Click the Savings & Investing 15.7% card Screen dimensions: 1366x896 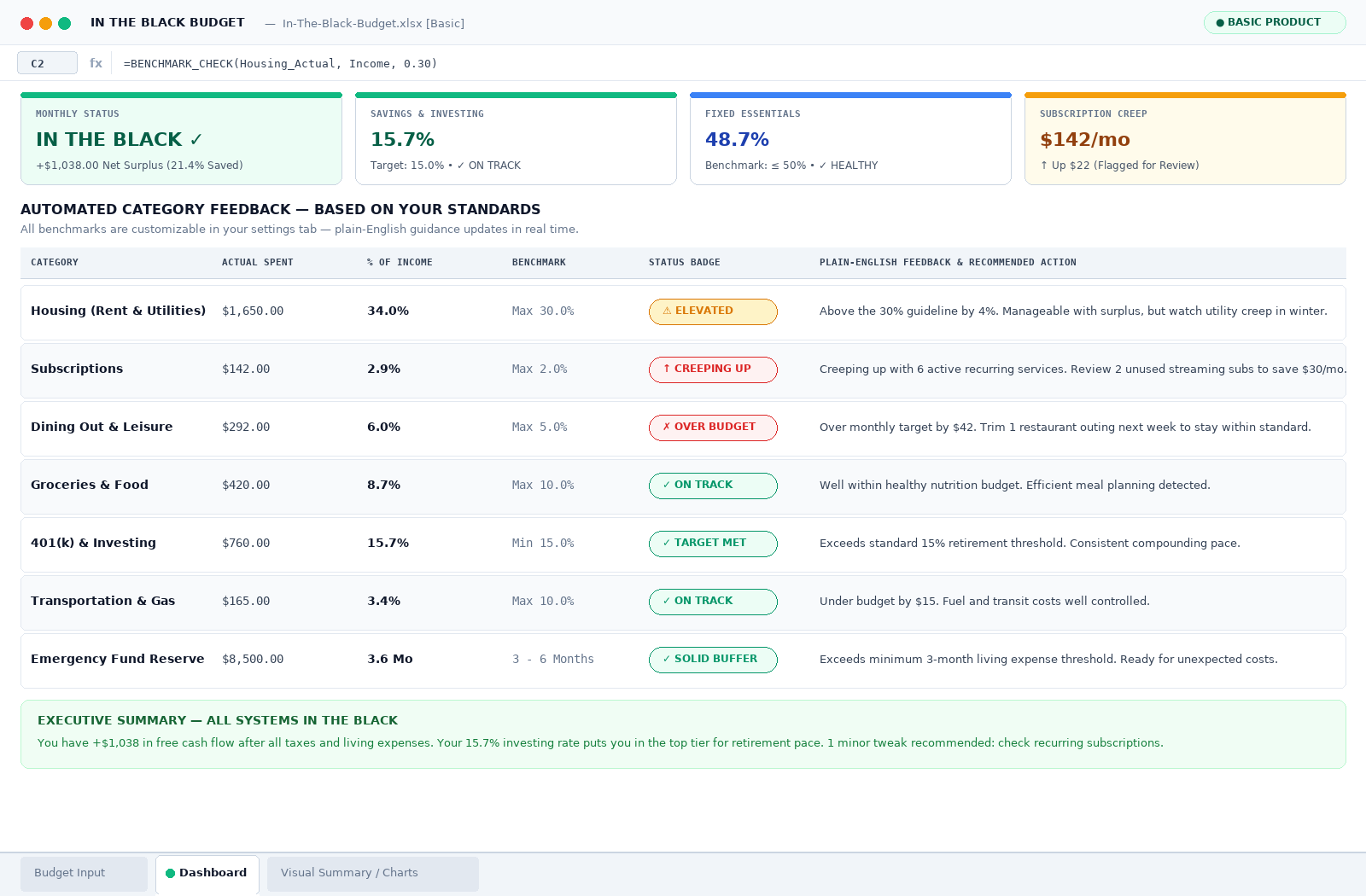click(516, 139)
